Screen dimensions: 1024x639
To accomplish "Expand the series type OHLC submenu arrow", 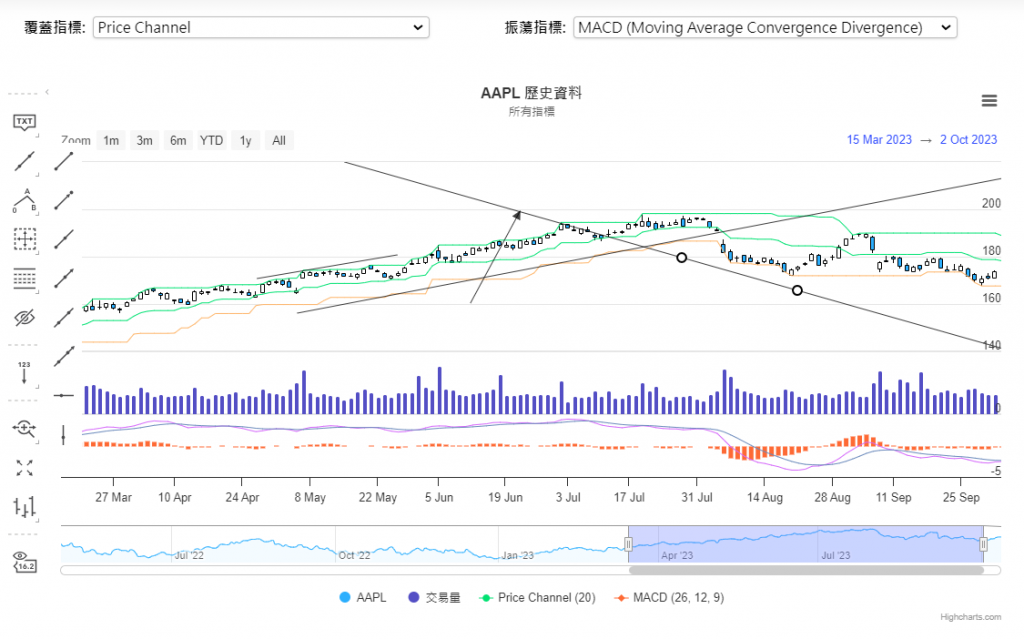I will [x=38, y=521].
